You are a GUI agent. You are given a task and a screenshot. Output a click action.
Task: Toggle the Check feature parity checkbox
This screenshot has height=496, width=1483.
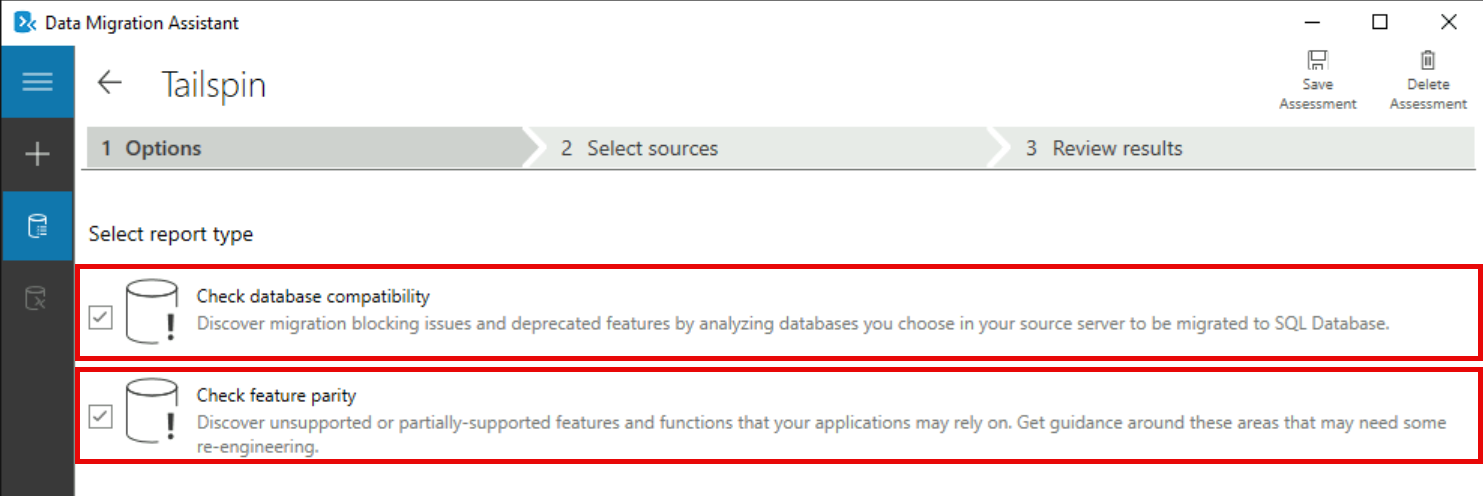coord(101,416)
